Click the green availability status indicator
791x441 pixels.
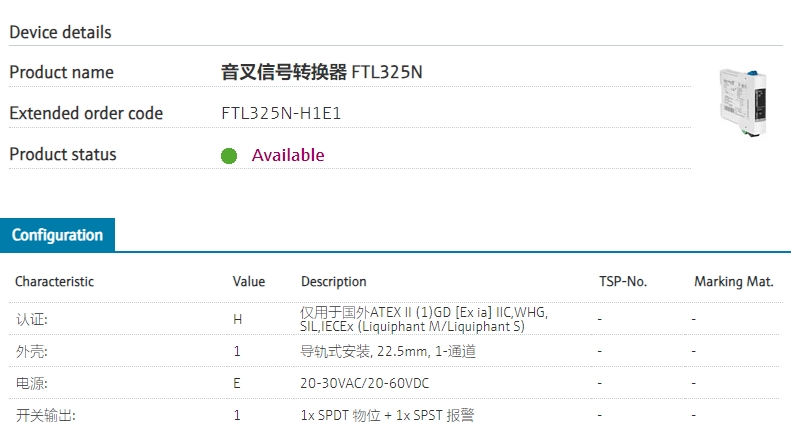229,156
